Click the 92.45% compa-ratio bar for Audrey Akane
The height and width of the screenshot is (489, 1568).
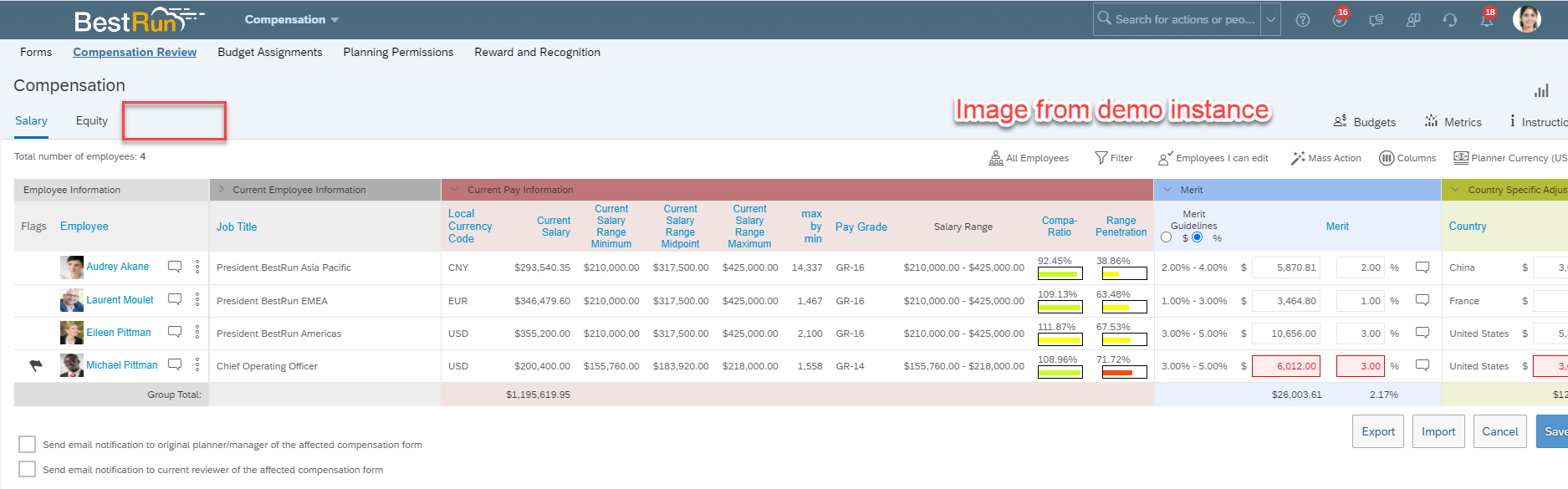click(x=1060, y=273)
